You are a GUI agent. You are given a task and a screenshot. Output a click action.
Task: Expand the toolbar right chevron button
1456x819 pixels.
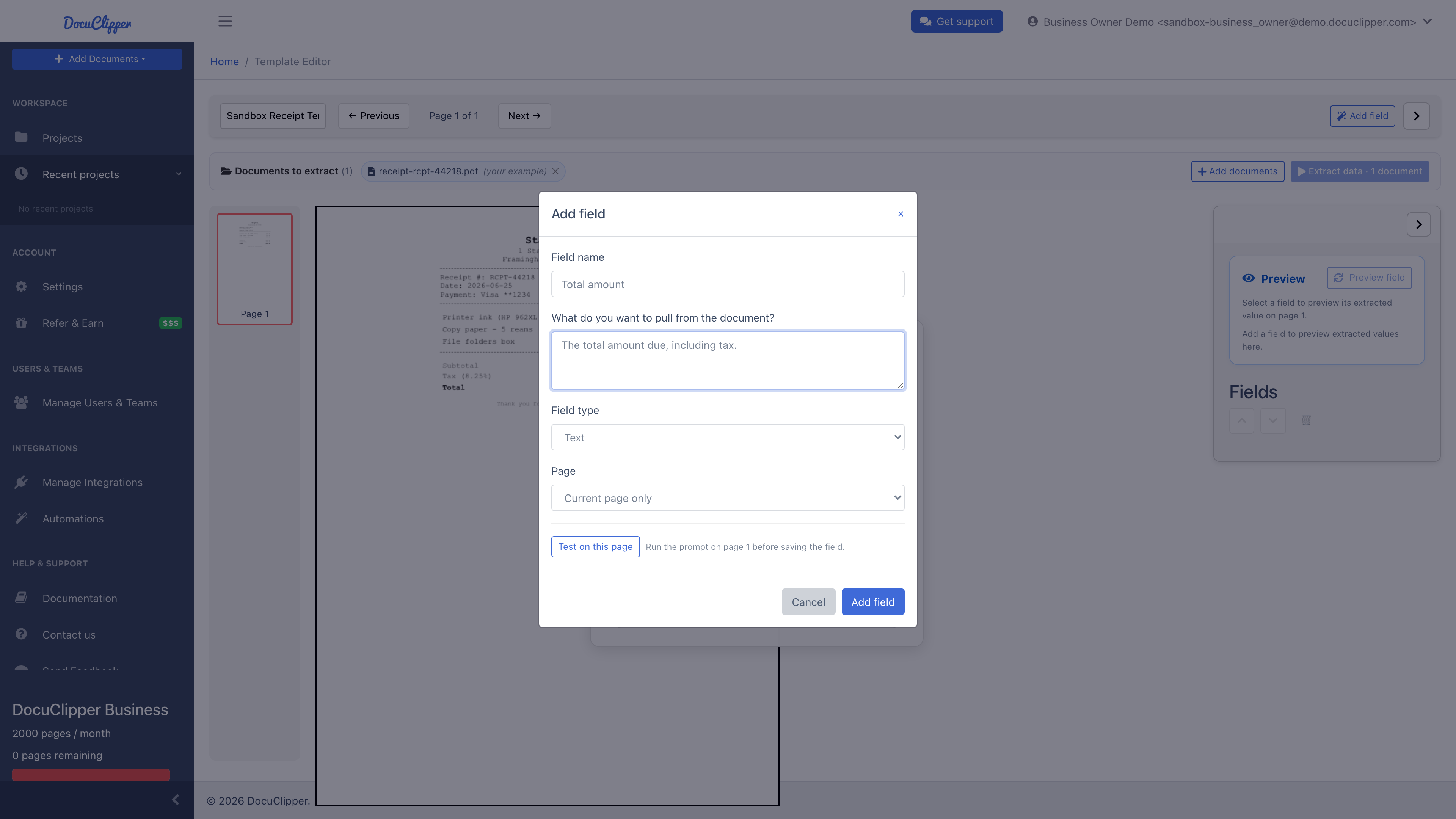tap(1417, 116)
